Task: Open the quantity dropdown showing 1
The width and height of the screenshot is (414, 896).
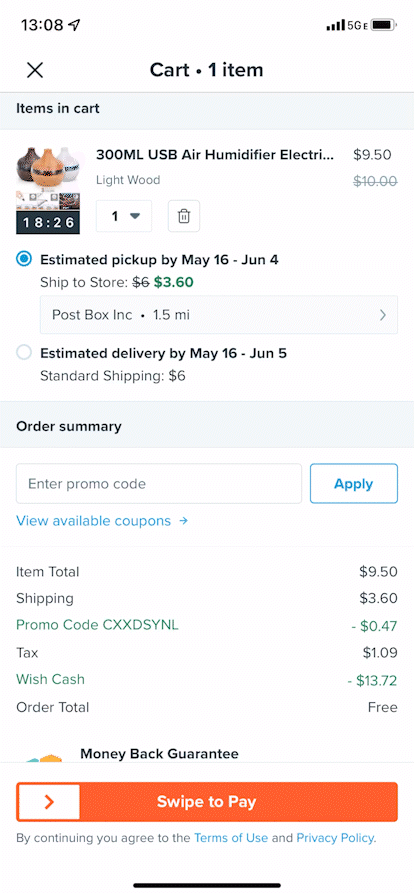Action: tap(124, 216)
